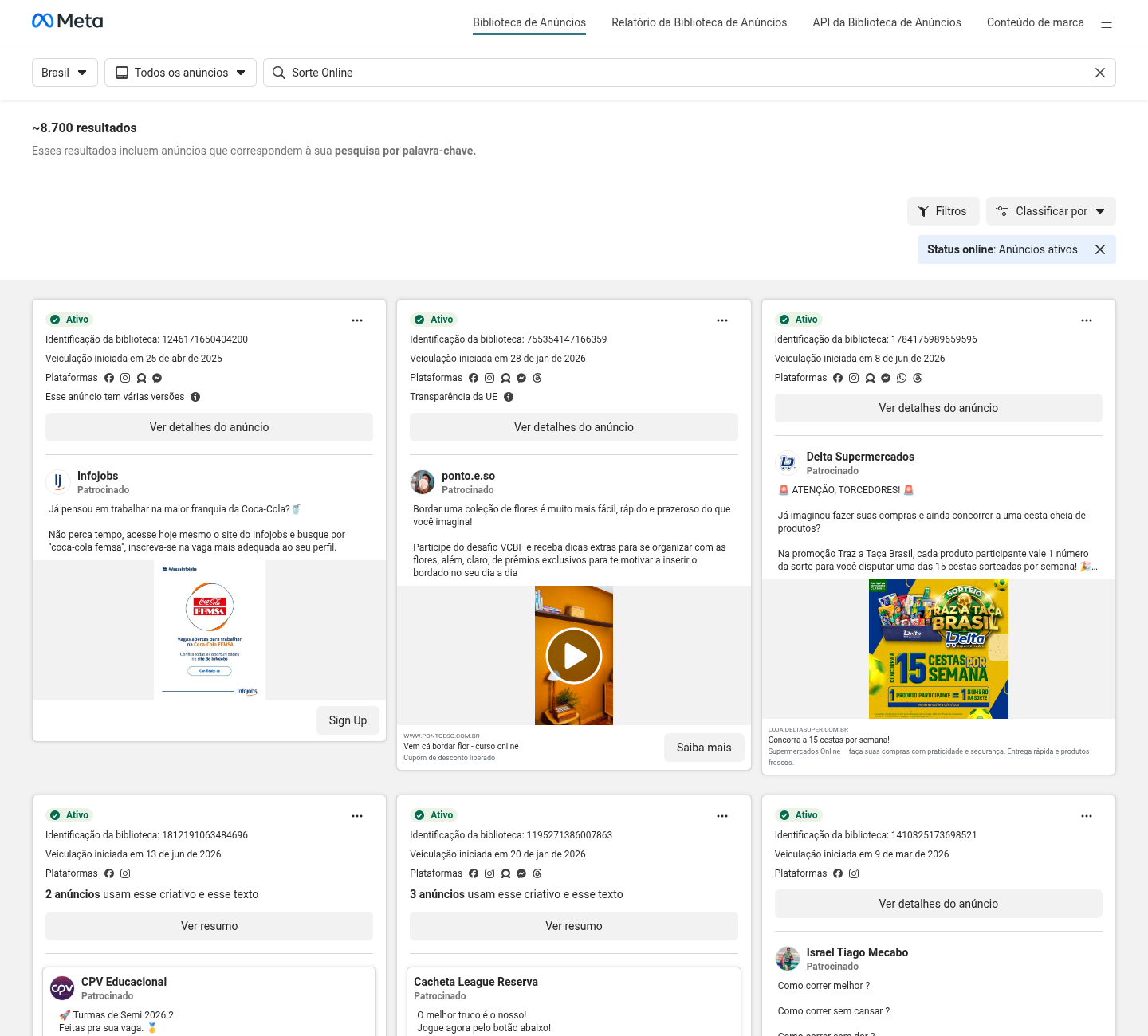The image size is (1148, 1036).
Task: Click 'Ver resumo' on CPV Educacional ad
Action: (x=209, y=926)
